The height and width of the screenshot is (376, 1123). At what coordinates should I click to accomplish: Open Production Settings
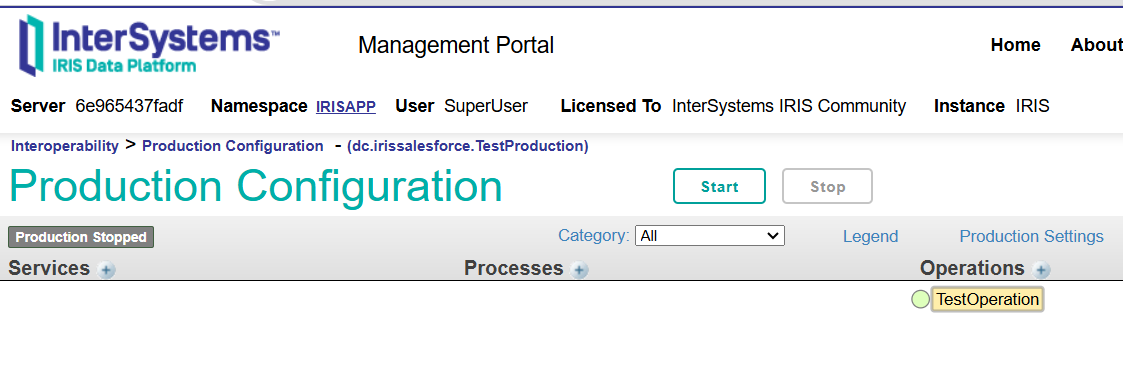click(x=1031, y=236)
